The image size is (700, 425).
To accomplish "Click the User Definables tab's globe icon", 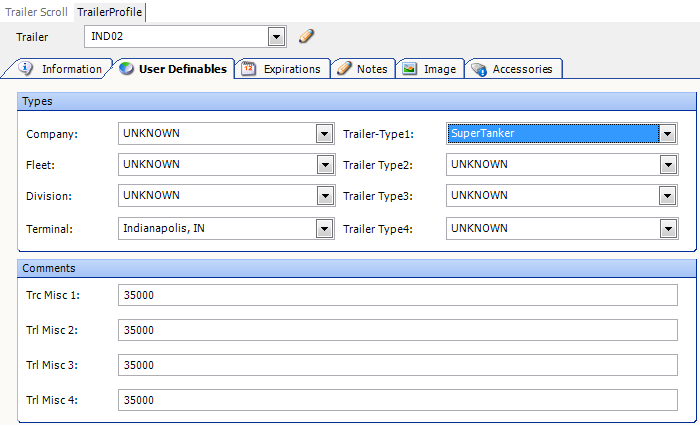I will [126, 68].
